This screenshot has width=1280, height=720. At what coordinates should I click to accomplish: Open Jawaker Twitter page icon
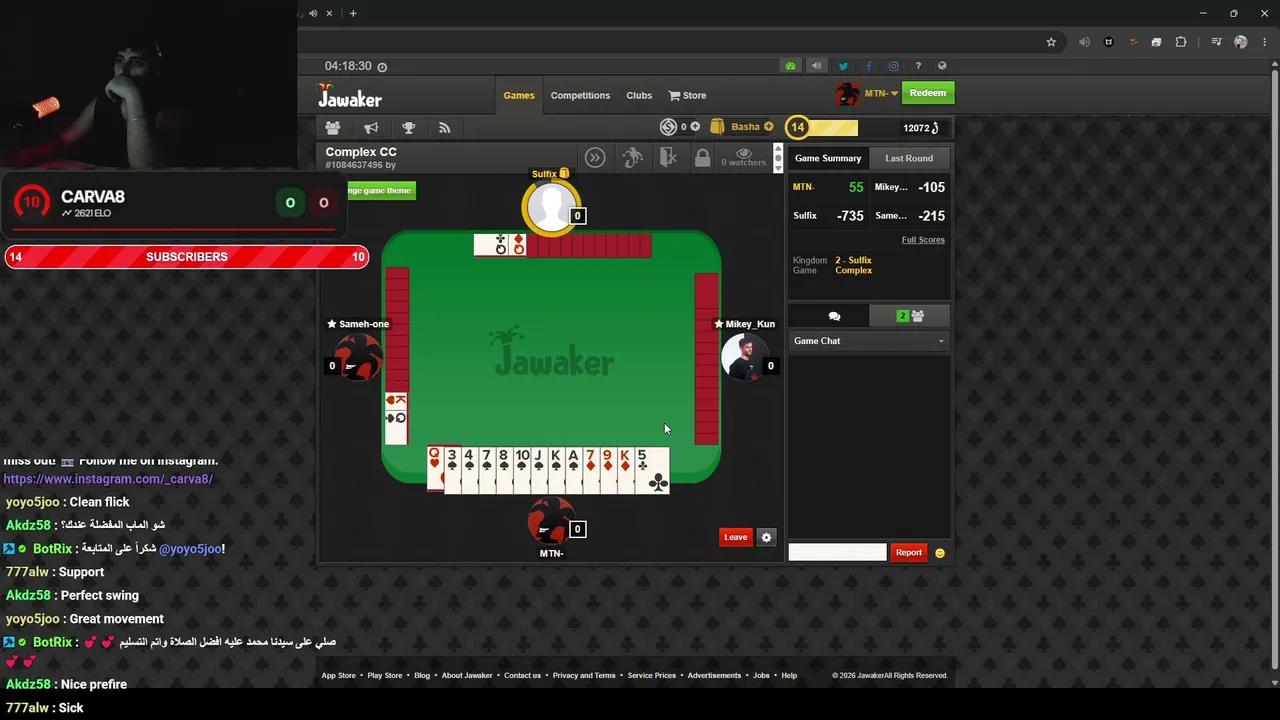click(x=843, y=66)
